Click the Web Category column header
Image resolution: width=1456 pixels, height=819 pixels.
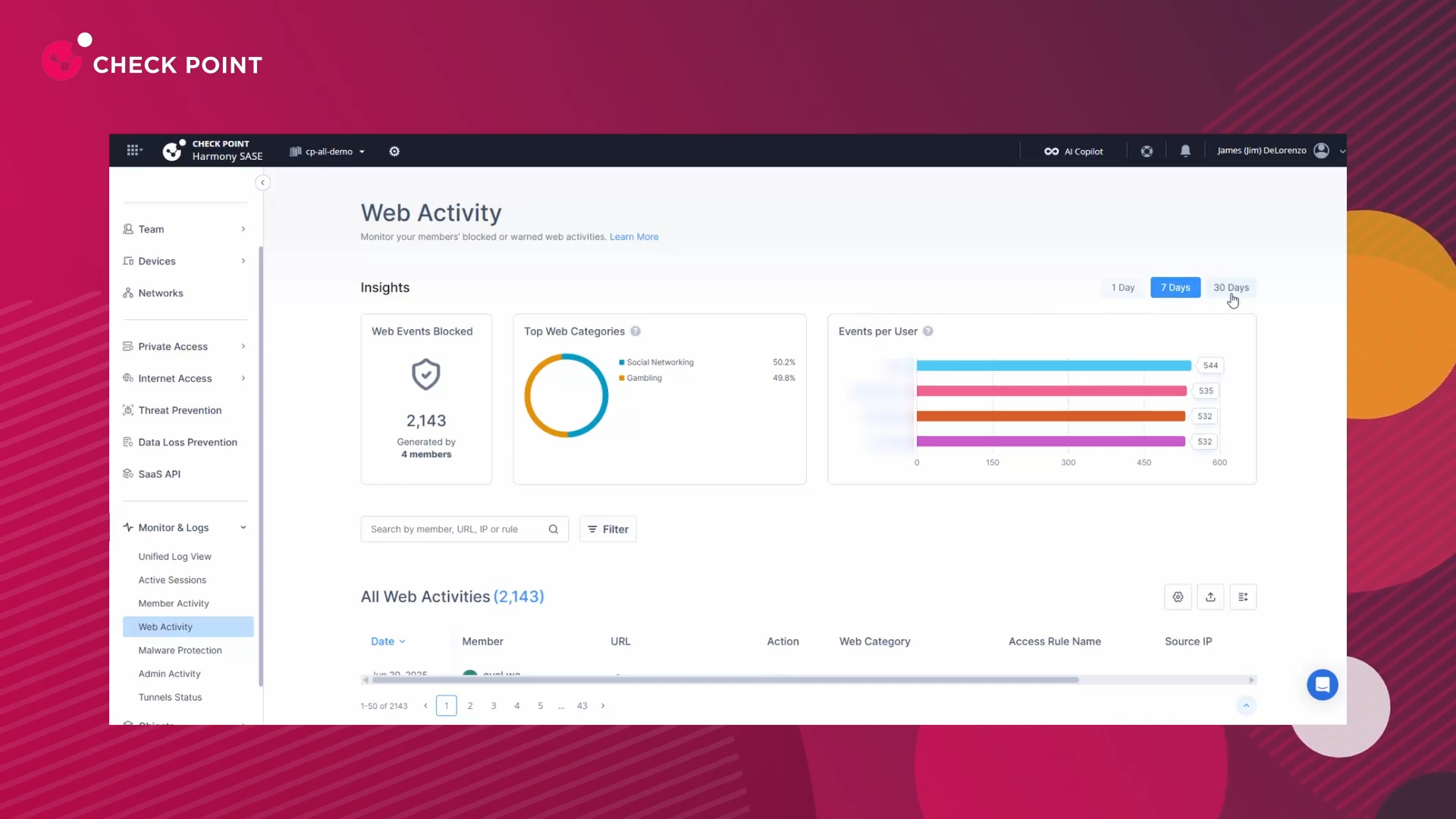point(874,642)
